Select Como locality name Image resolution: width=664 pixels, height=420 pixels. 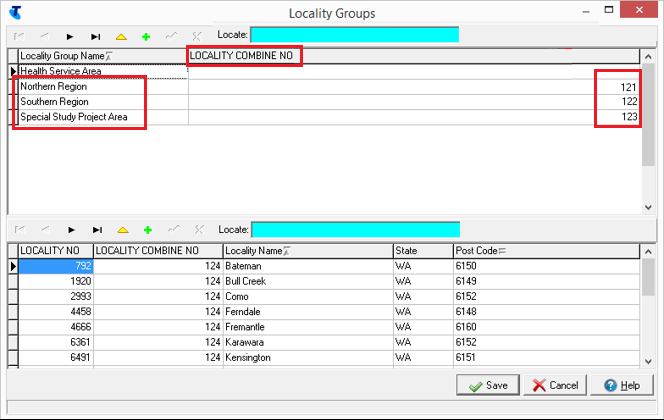(308, 296)
